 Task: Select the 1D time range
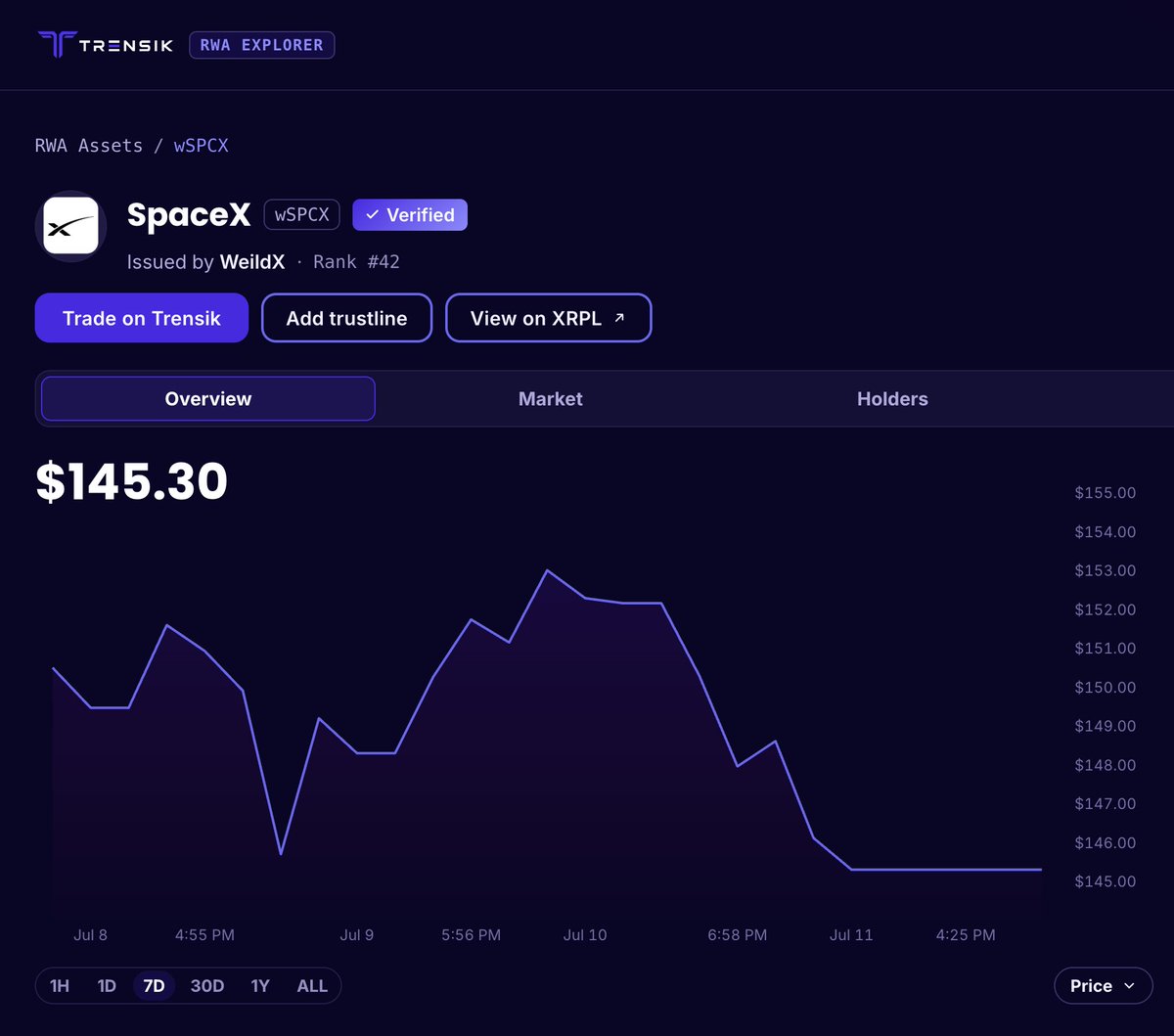[x=107, y=986]
